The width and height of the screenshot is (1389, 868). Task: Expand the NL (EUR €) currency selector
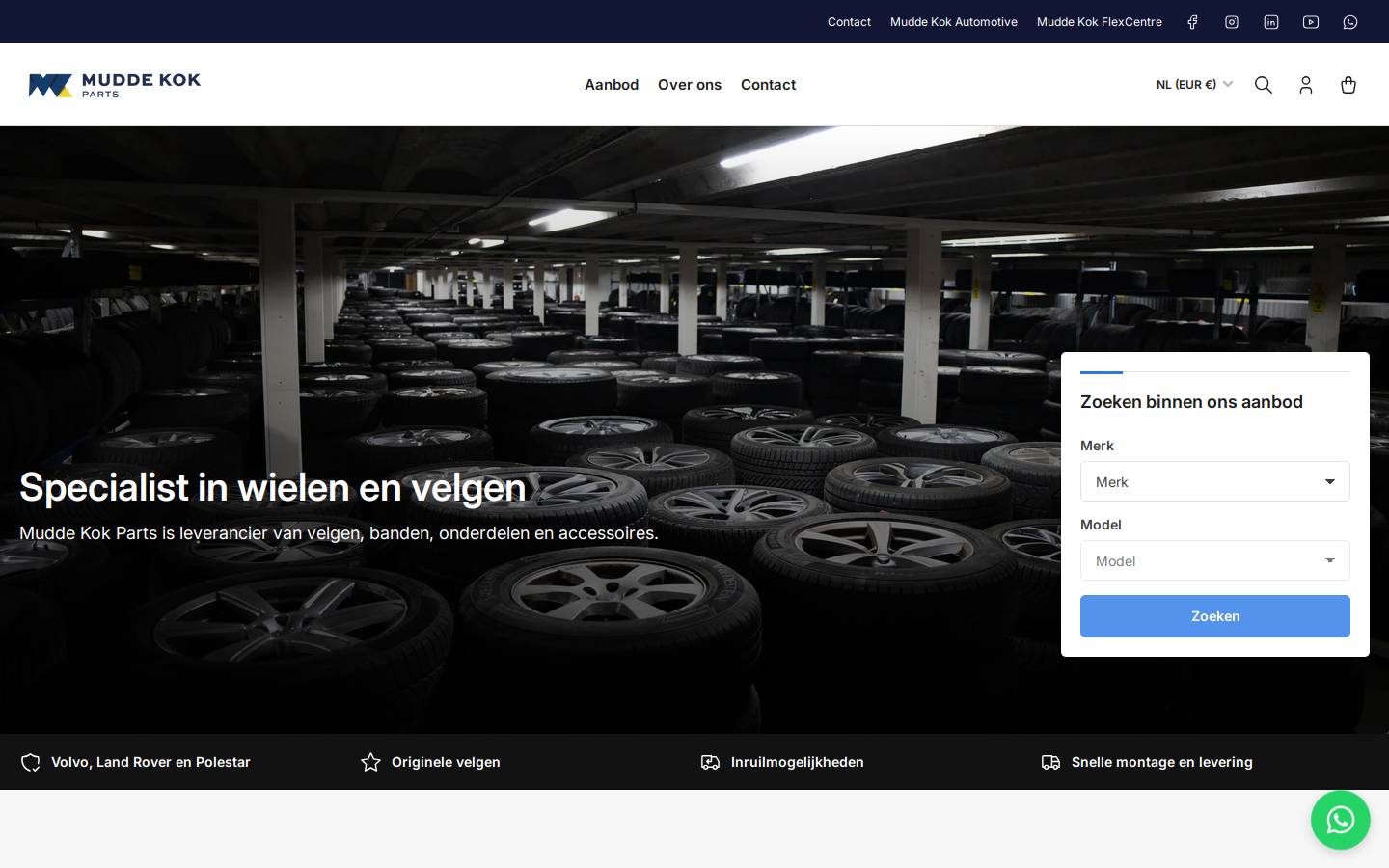(x=1195, y=85)
